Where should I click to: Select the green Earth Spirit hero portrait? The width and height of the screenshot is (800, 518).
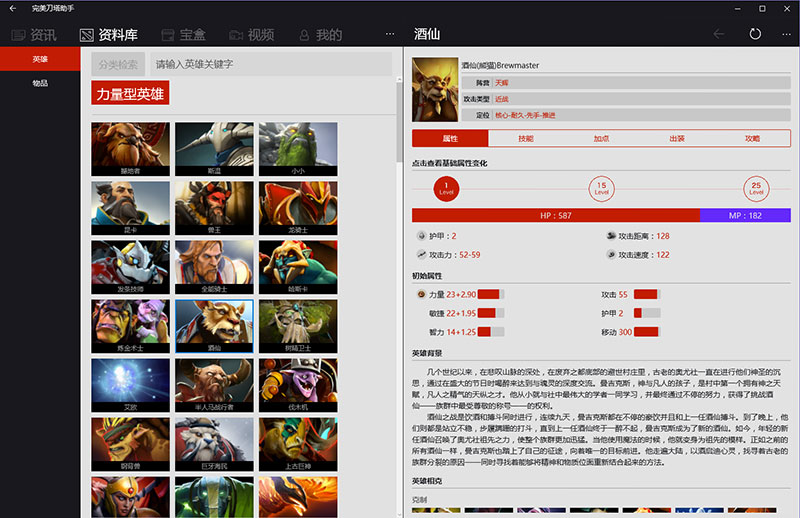pos(214,497)
